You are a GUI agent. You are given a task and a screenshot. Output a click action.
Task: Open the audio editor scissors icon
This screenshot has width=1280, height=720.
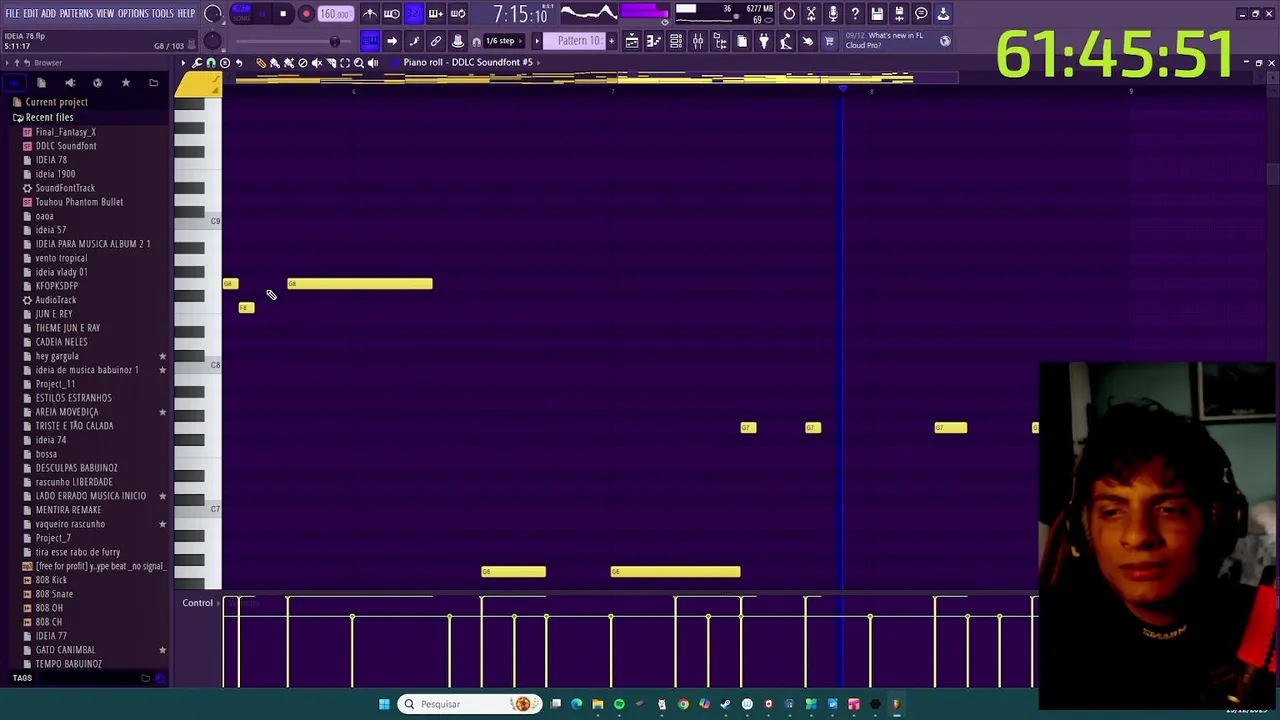click(x=811, y=14)
